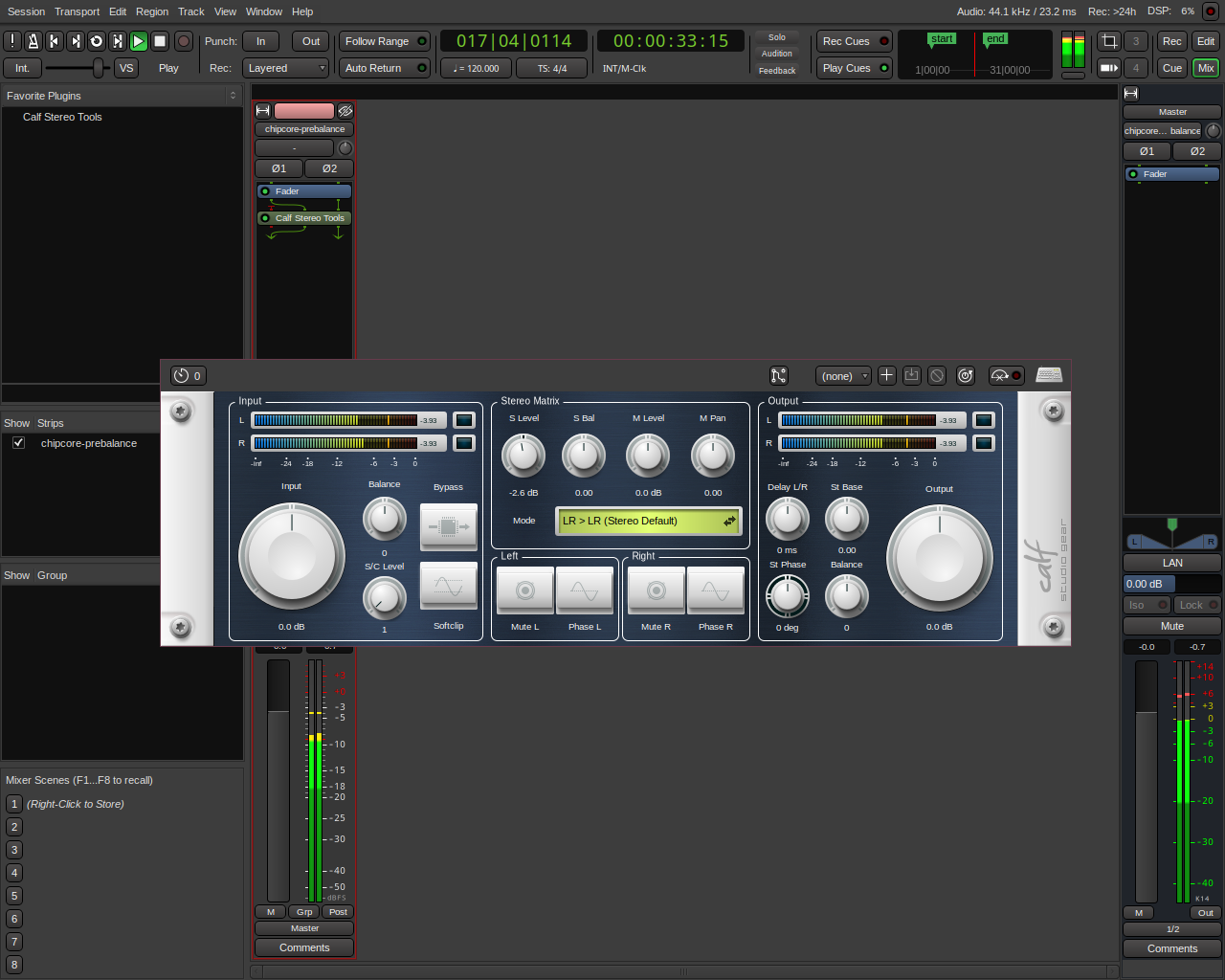Click the tempo 120.000 button

point(476,68)
